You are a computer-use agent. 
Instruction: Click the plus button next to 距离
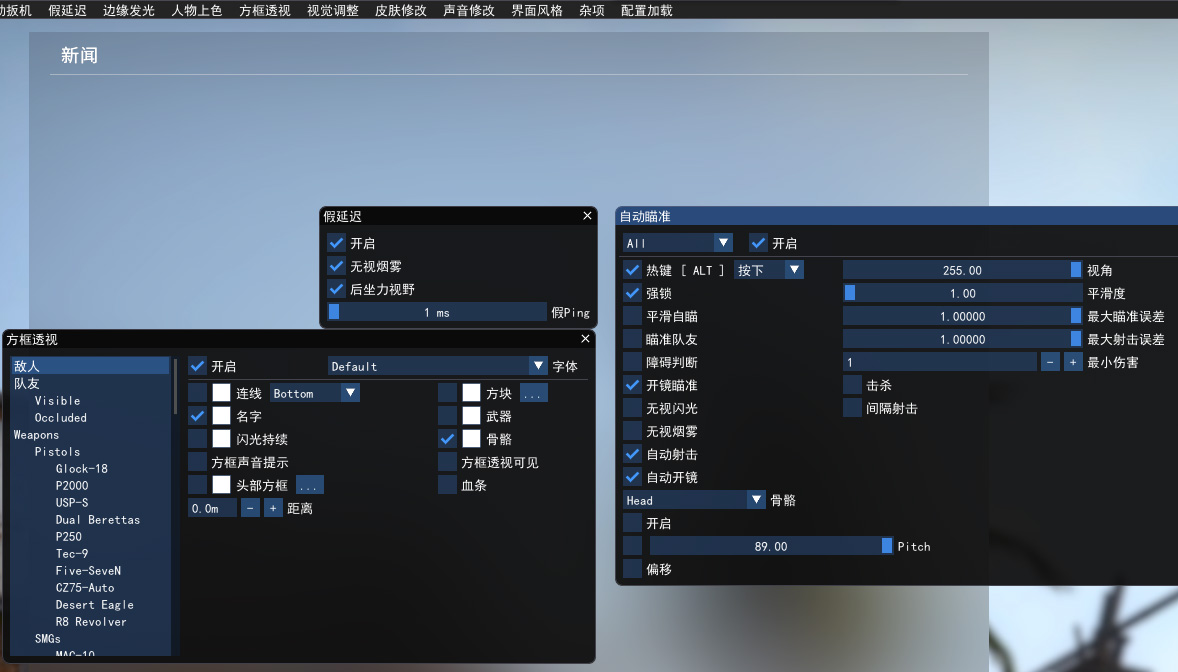[x=273, y=508]
